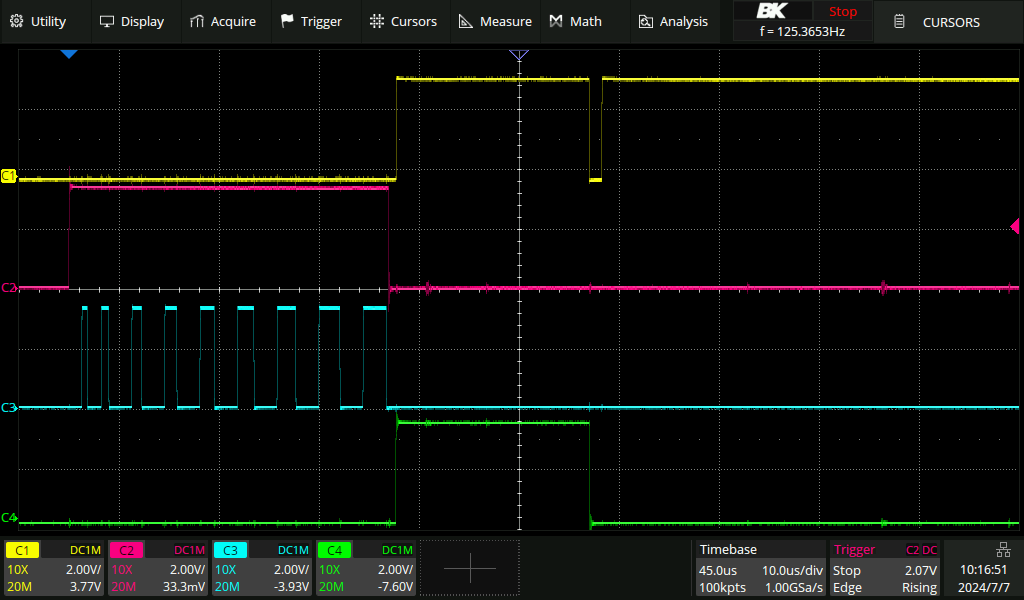Select the pink C2 channel ground marker
This screenshot has width=1024, height=600.
(8, 287)
